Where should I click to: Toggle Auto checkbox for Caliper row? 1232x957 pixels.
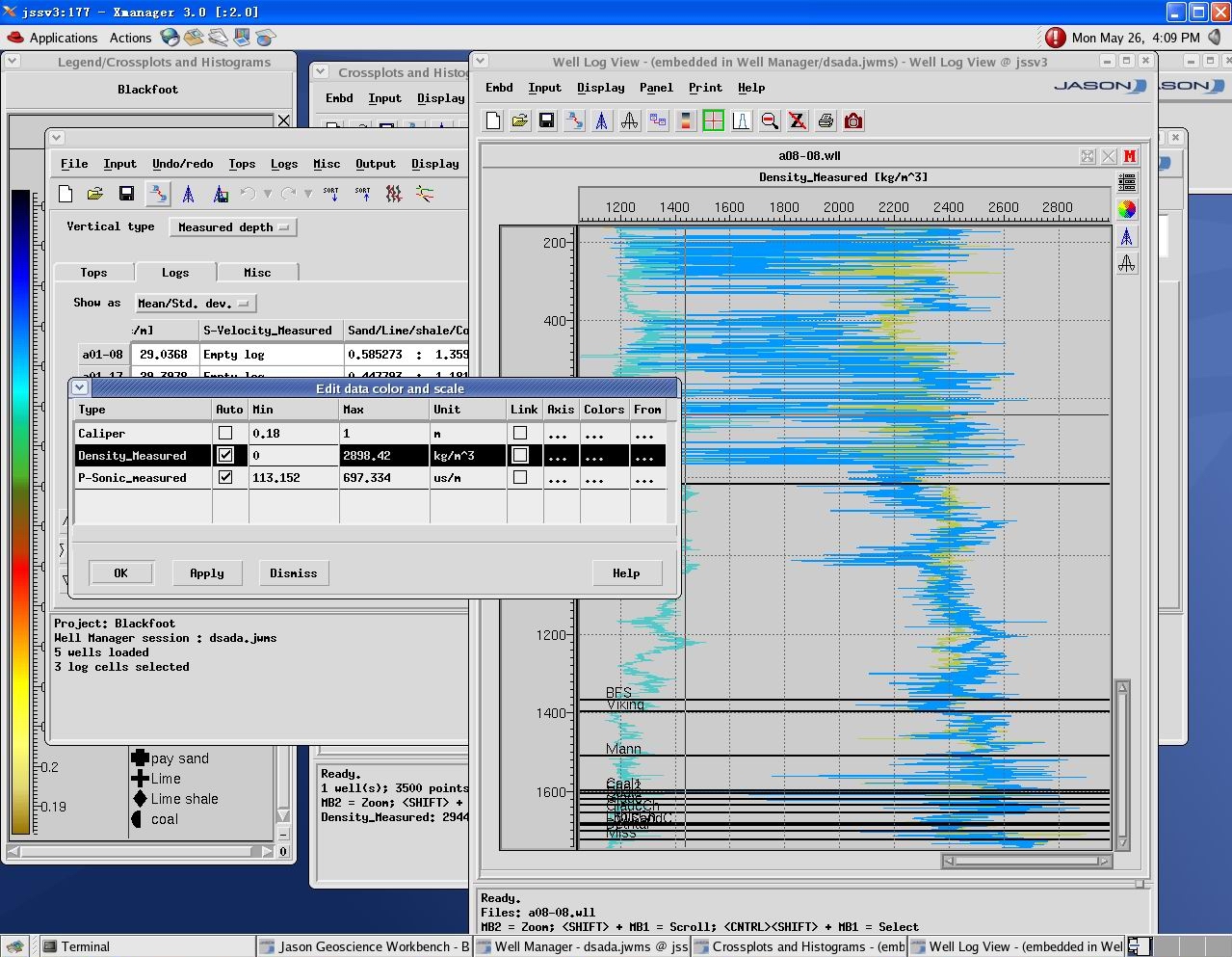[x=225, y=434]
